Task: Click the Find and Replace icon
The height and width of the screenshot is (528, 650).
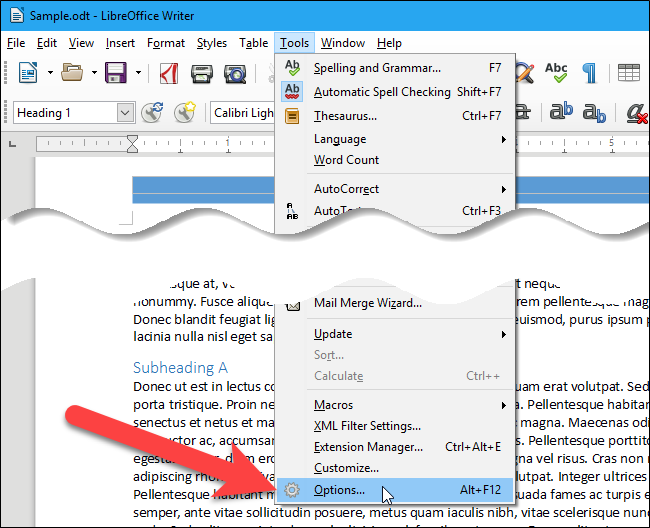Action: pos(525,73)
